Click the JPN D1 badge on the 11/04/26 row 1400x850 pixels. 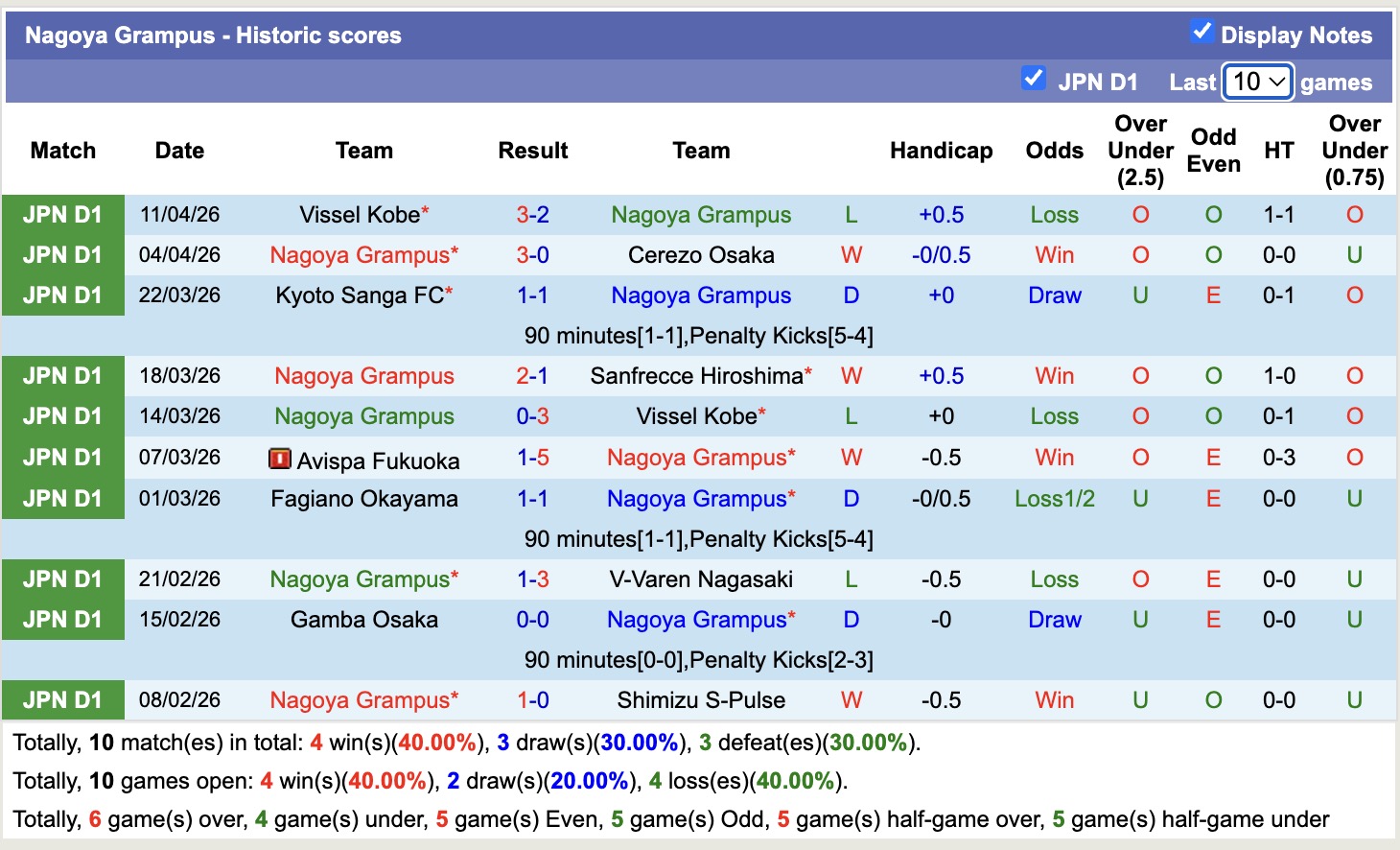coord(62,215)
